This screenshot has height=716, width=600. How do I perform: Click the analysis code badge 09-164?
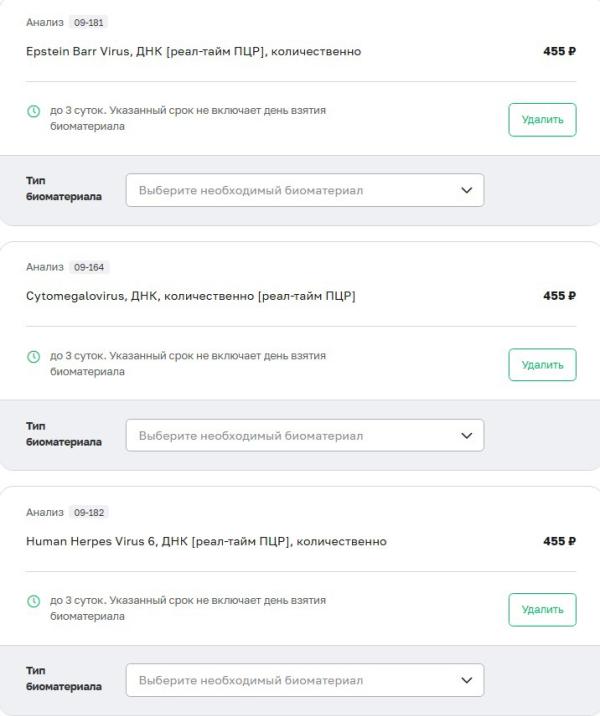pyautogui.click(x=89, y=267)
